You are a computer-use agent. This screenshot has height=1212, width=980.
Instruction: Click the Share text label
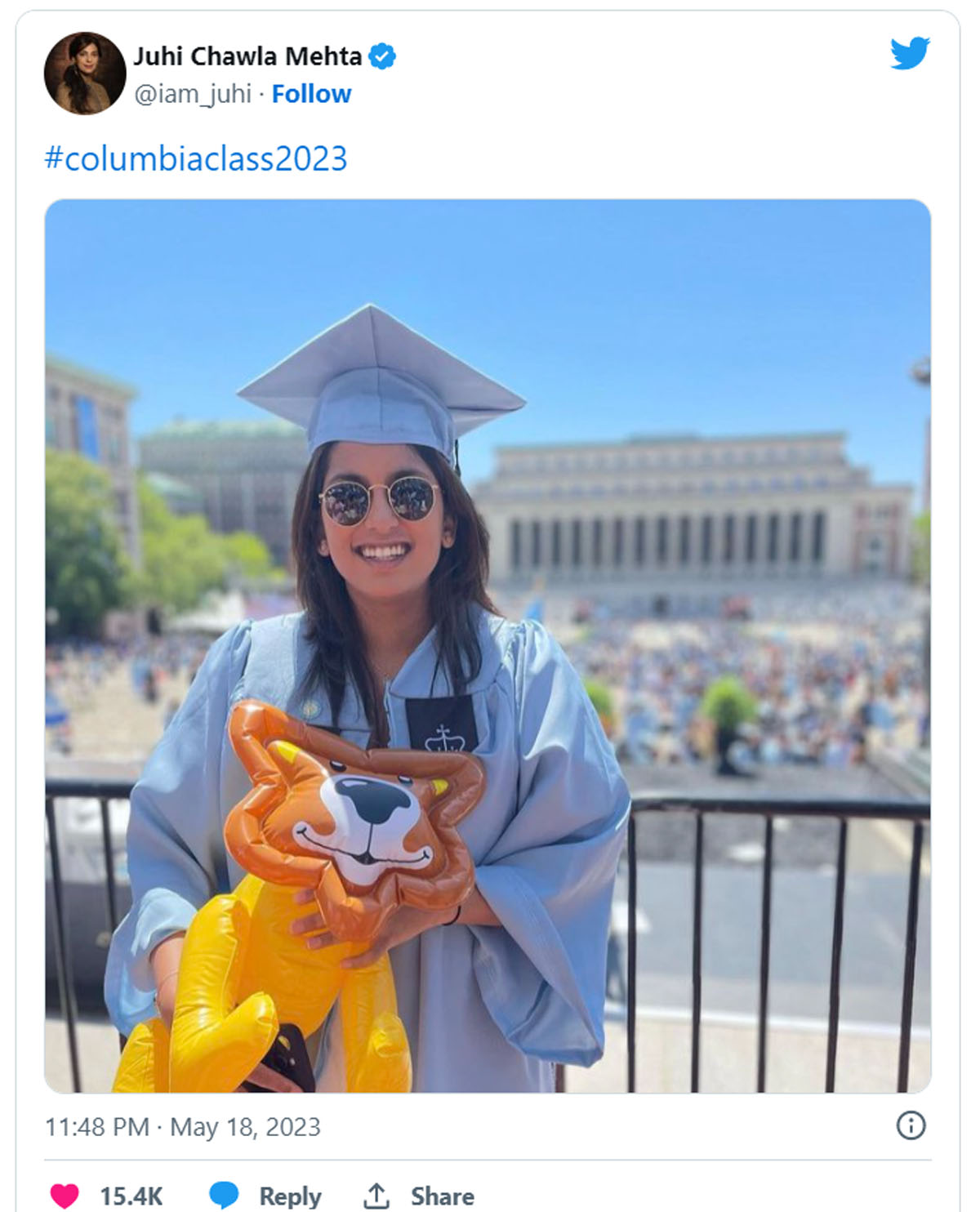tap(442, 1196)
